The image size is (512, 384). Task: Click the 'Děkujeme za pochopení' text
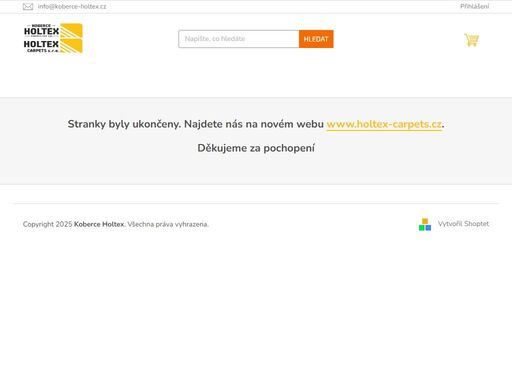tap(256, 148)
